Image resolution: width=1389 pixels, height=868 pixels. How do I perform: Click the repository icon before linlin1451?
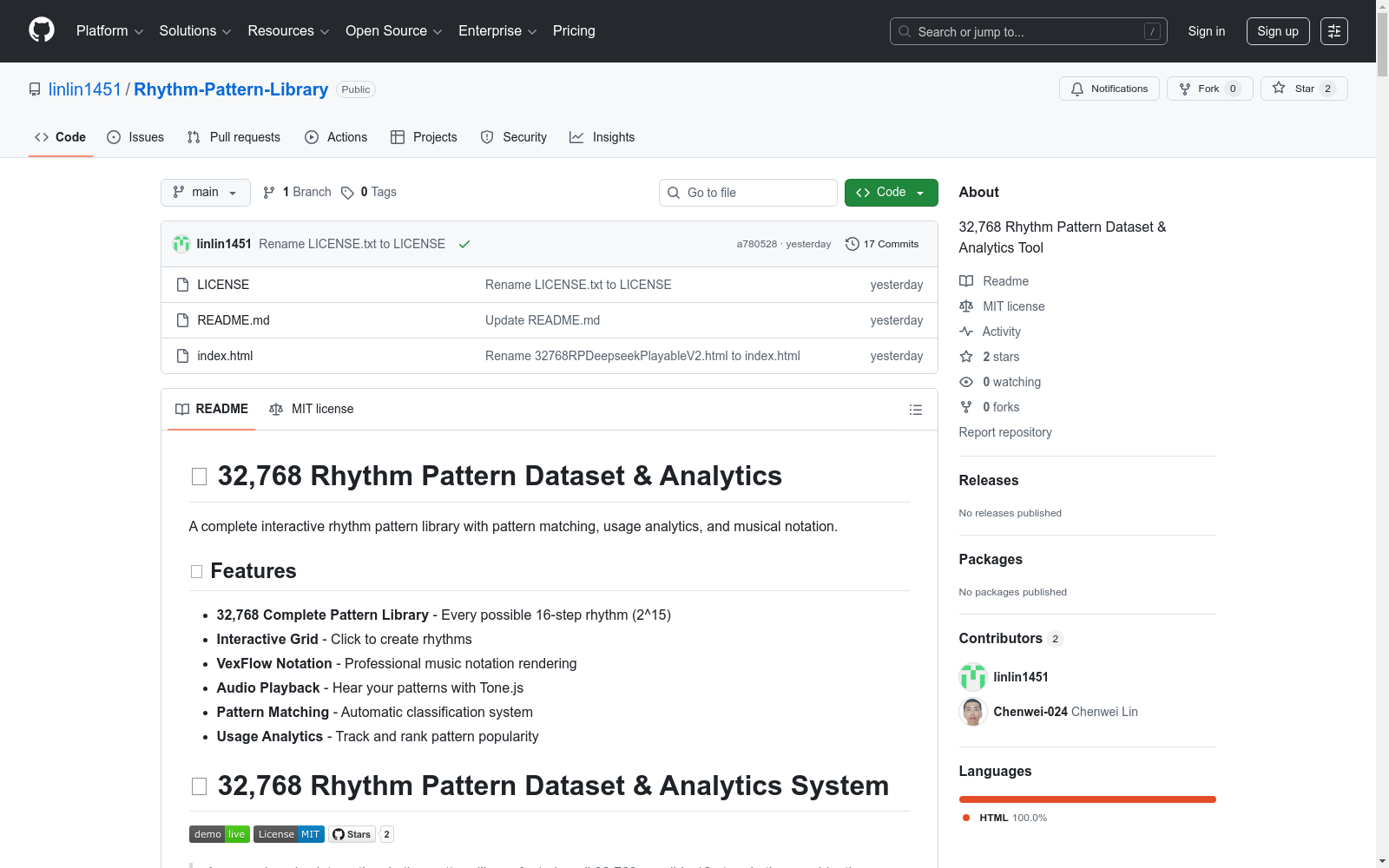pyautogui.click(x=35, y=89)
